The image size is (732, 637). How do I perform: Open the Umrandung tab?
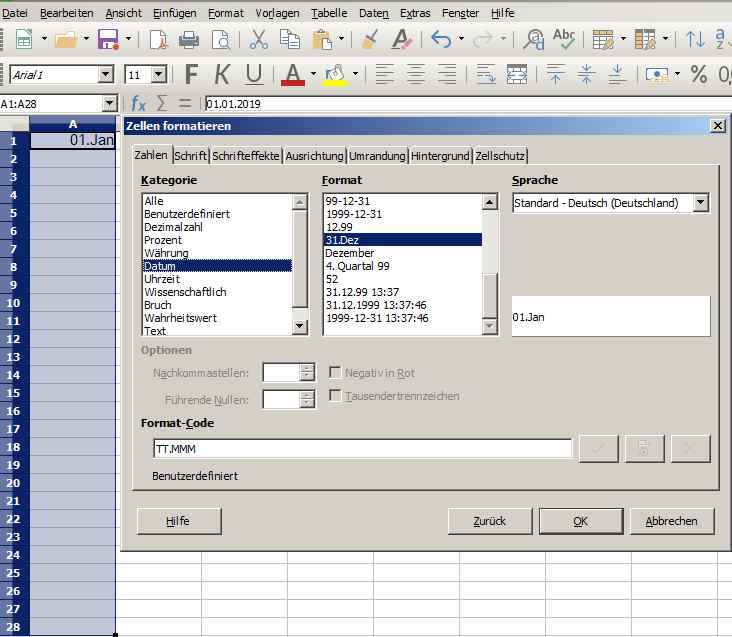pos(377,156)
